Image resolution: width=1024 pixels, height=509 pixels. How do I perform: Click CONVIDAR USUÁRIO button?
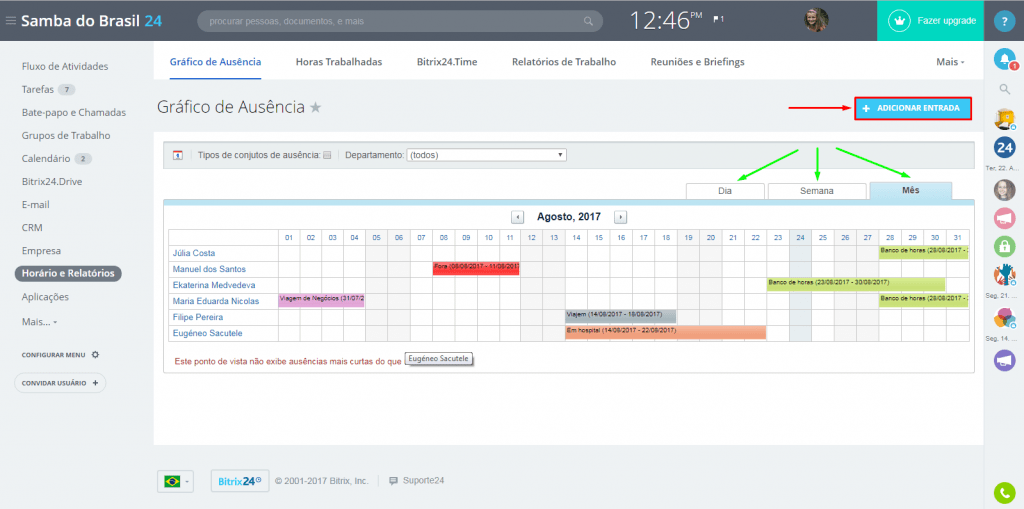(60, 383)
